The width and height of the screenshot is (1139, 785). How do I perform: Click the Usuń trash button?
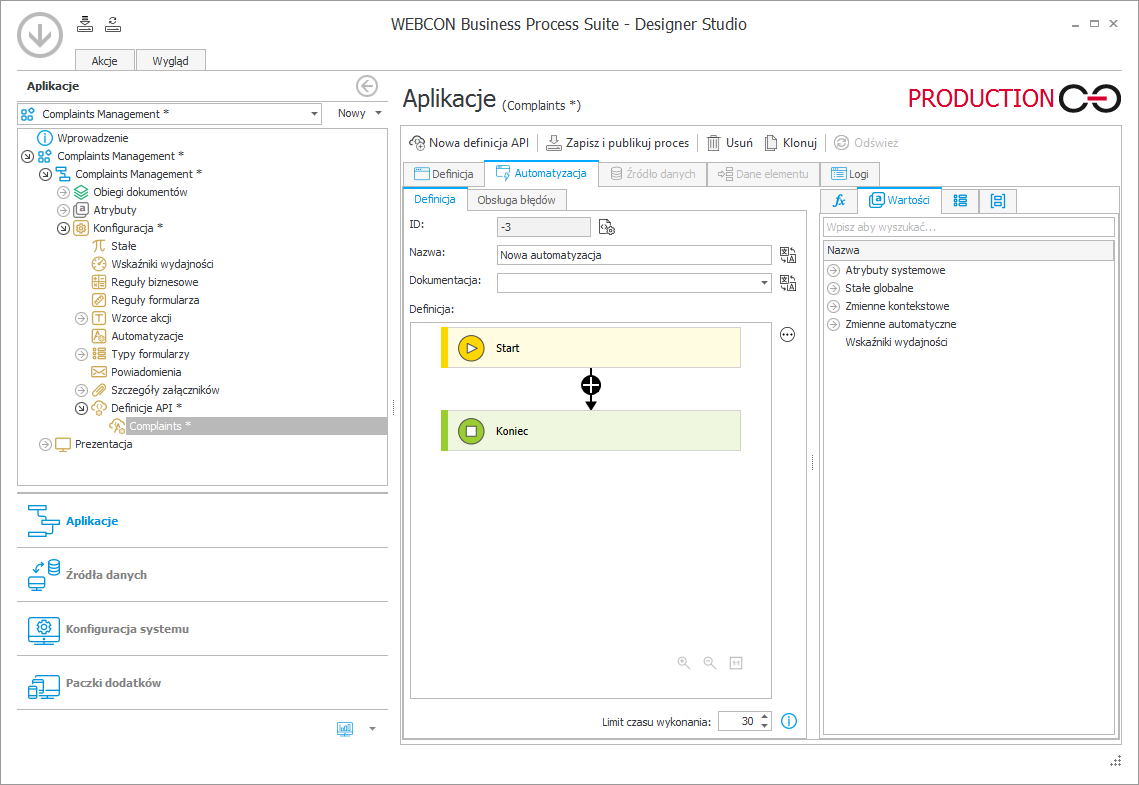730,143
